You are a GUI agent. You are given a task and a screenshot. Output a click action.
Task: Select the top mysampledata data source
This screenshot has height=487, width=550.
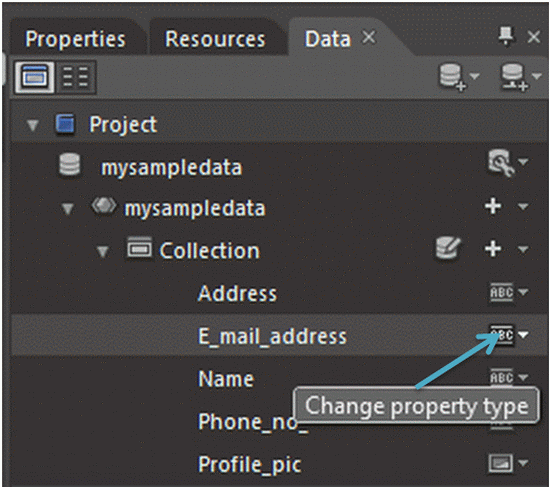click(172, 168)
